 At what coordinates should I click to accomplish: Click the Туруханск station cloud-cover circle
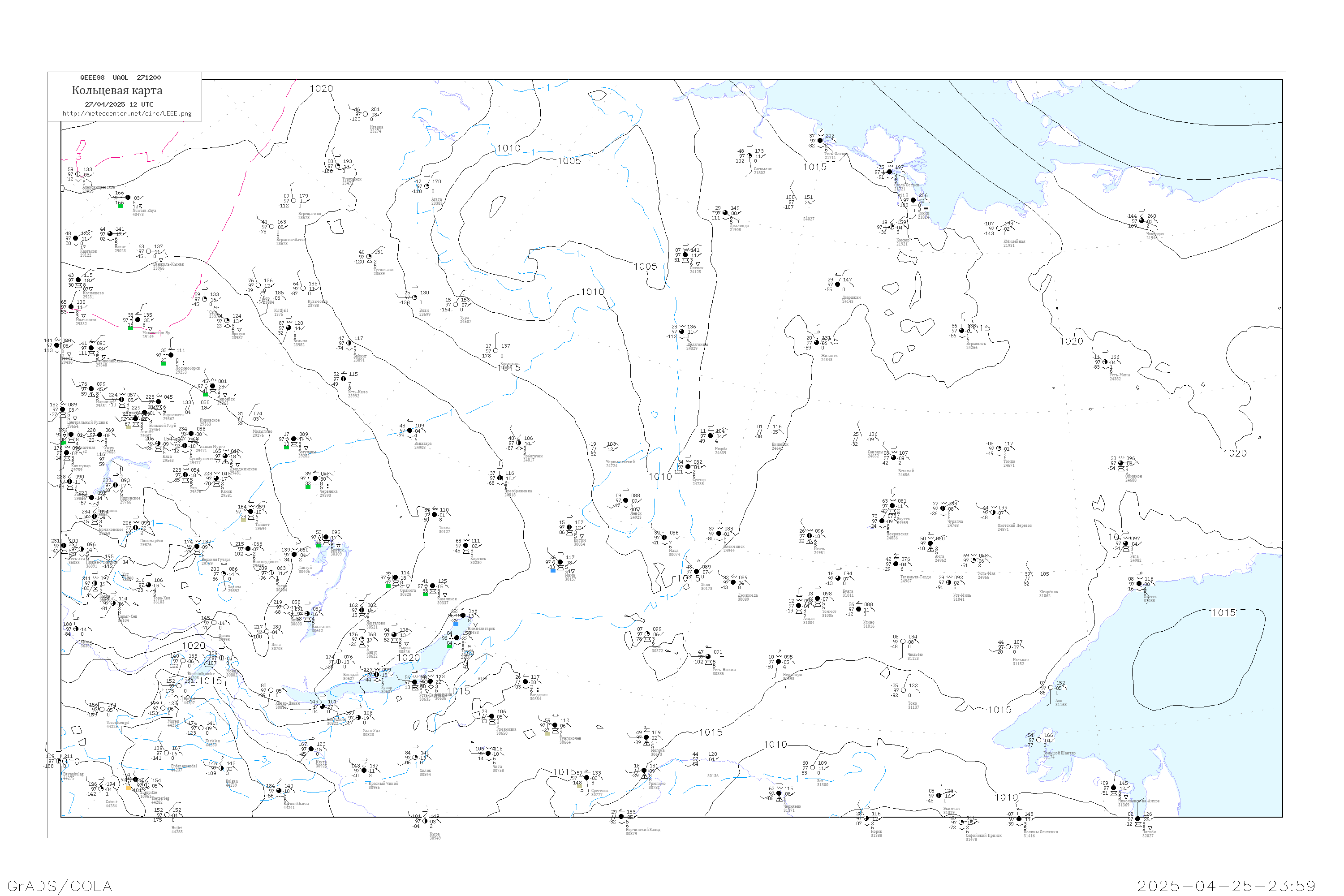(338, 166)
